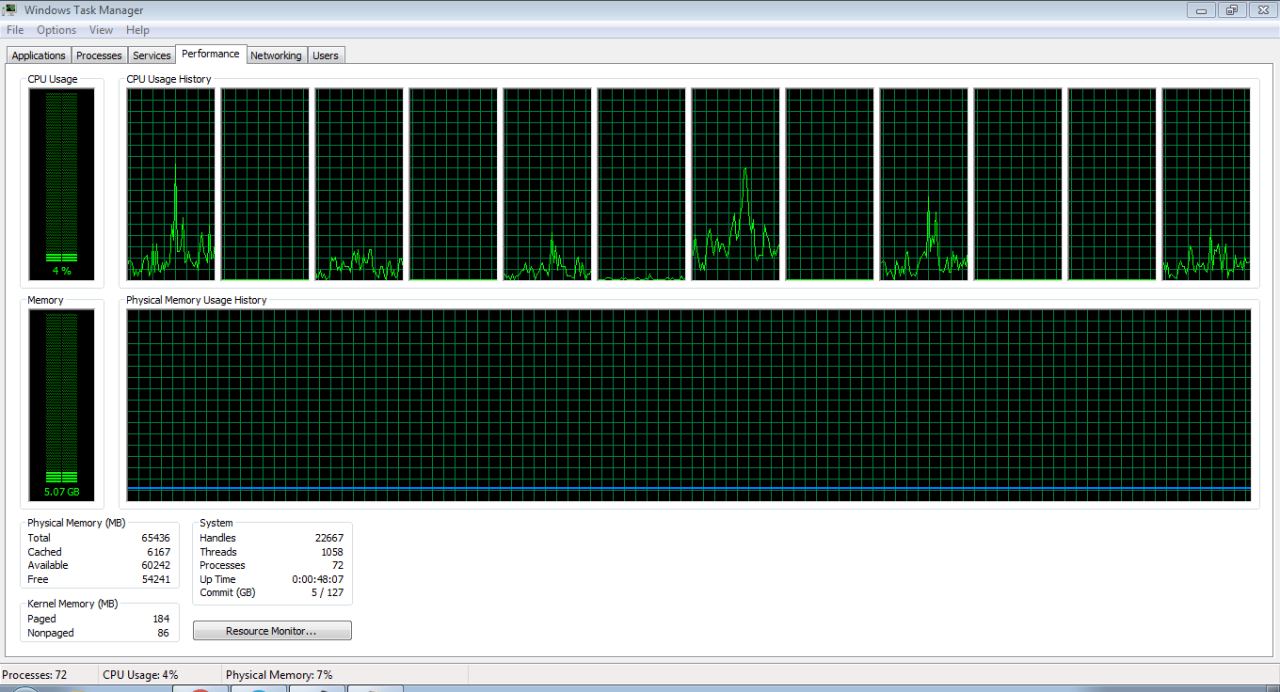This screenshot has width=1280, height=692.
Task: Click the Commit (GB) value 5 / 127
Action: 326,592
